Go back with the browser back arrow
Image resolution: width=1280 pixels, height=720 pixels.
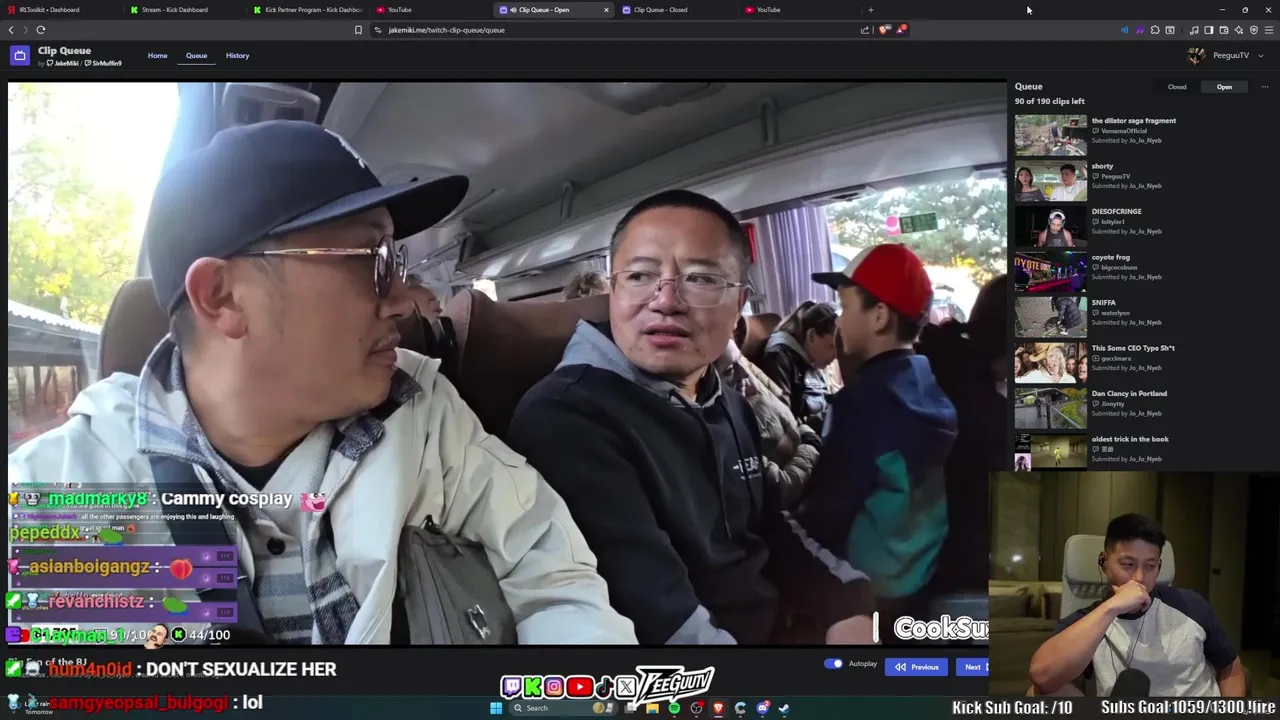click(11, 30)
